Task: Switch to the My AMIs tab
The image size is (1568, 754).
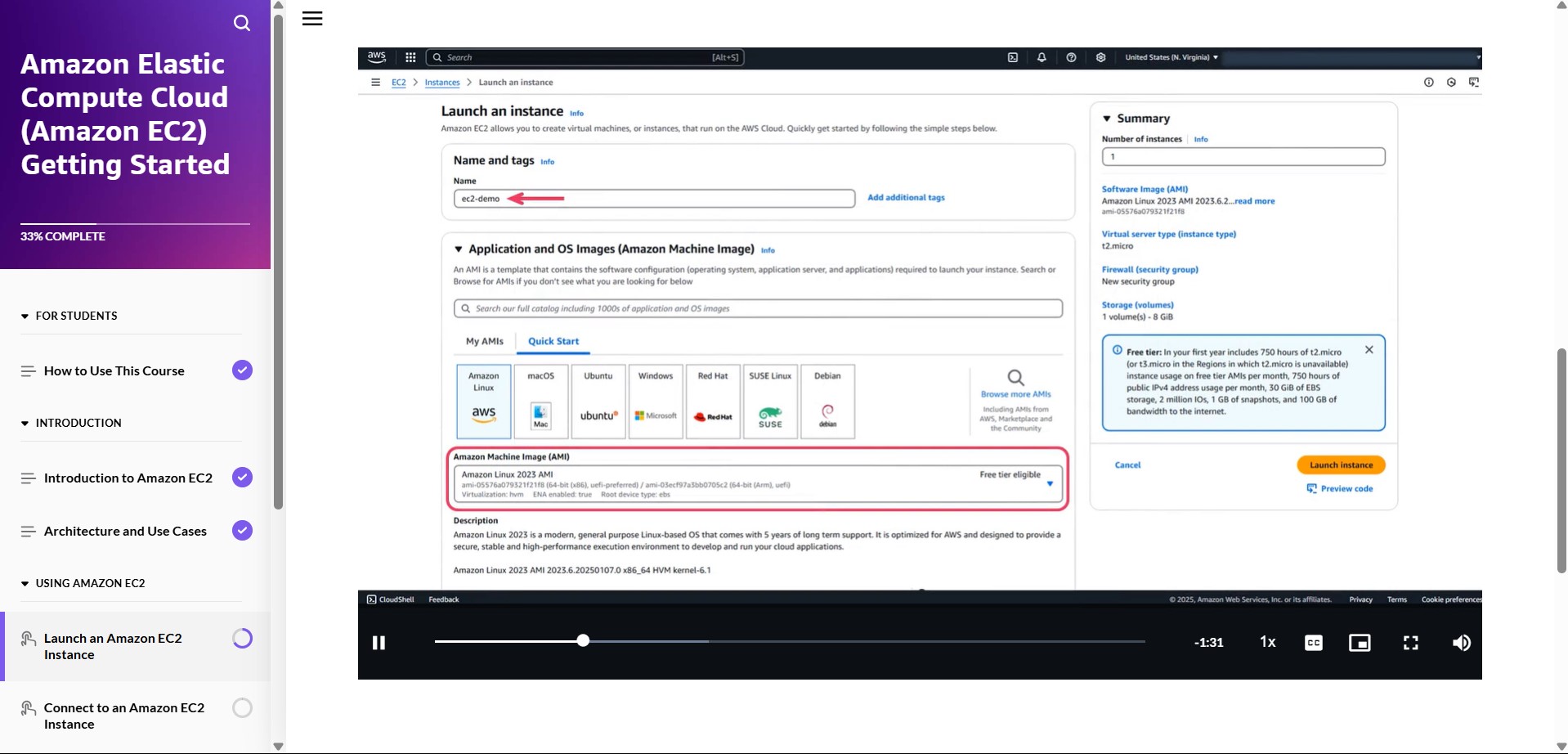Action: [485, 341]
